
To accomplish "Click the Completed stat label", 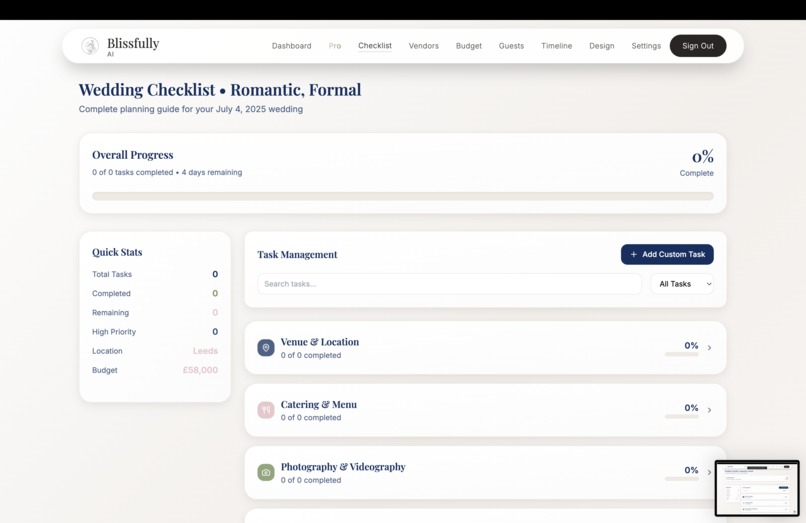I will click(x=112, y=294).
